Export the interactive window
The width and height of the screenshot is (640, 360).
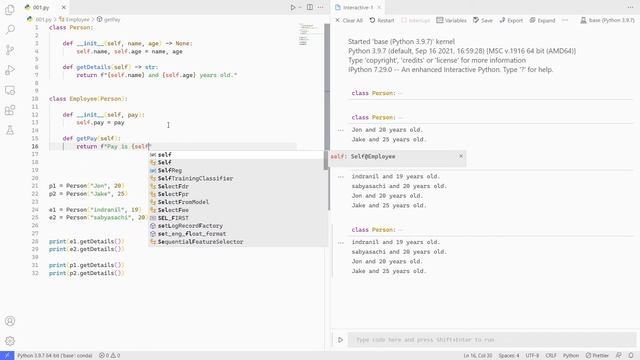click(x=511, y=20)
